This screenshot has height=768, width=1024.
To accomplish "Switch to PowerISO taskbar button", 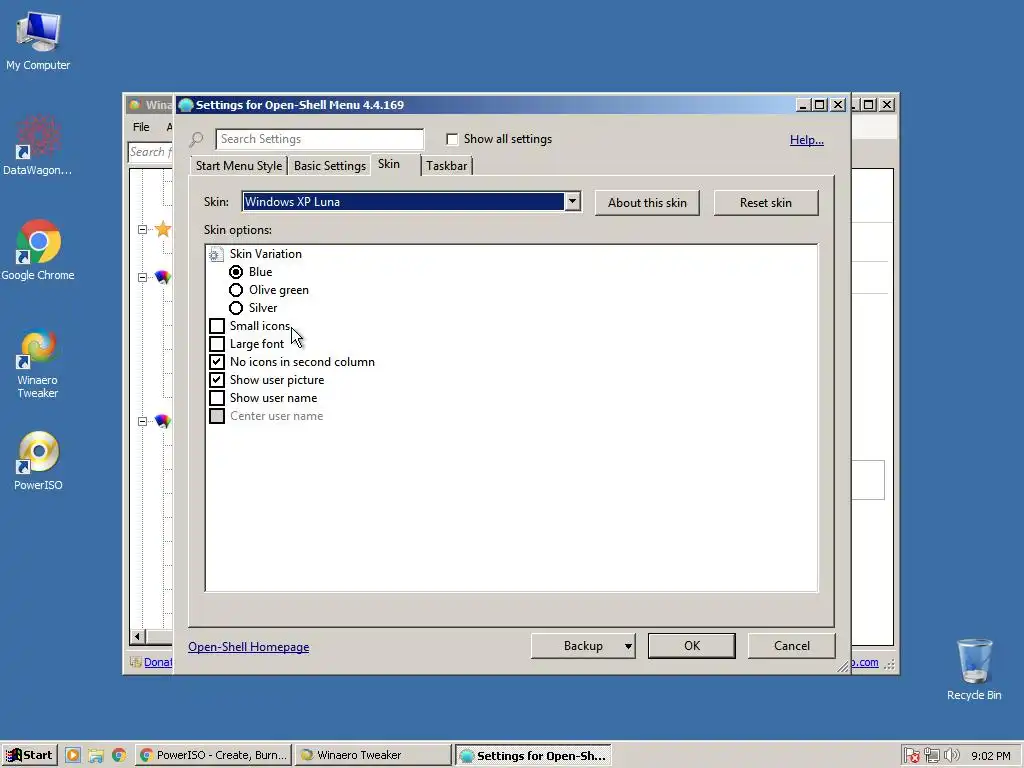I will 214,755.
